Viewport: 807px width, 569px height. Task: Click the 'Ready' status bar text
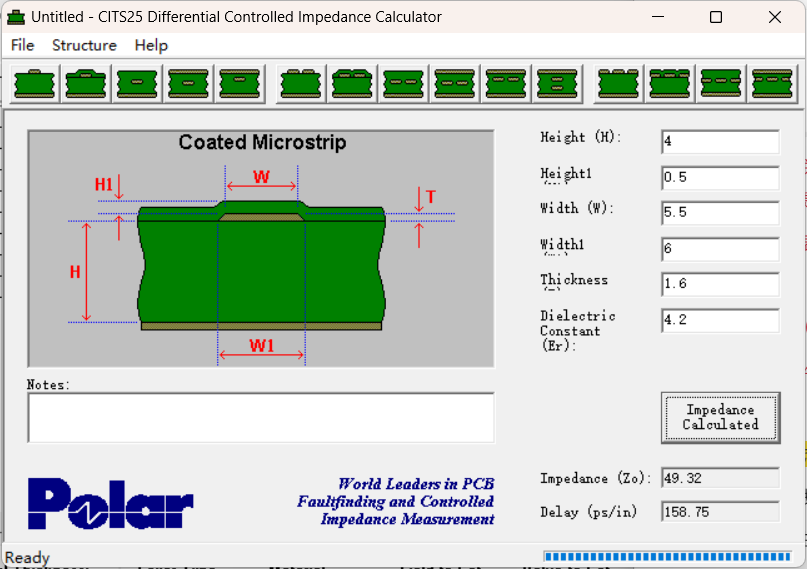[27, 558]
